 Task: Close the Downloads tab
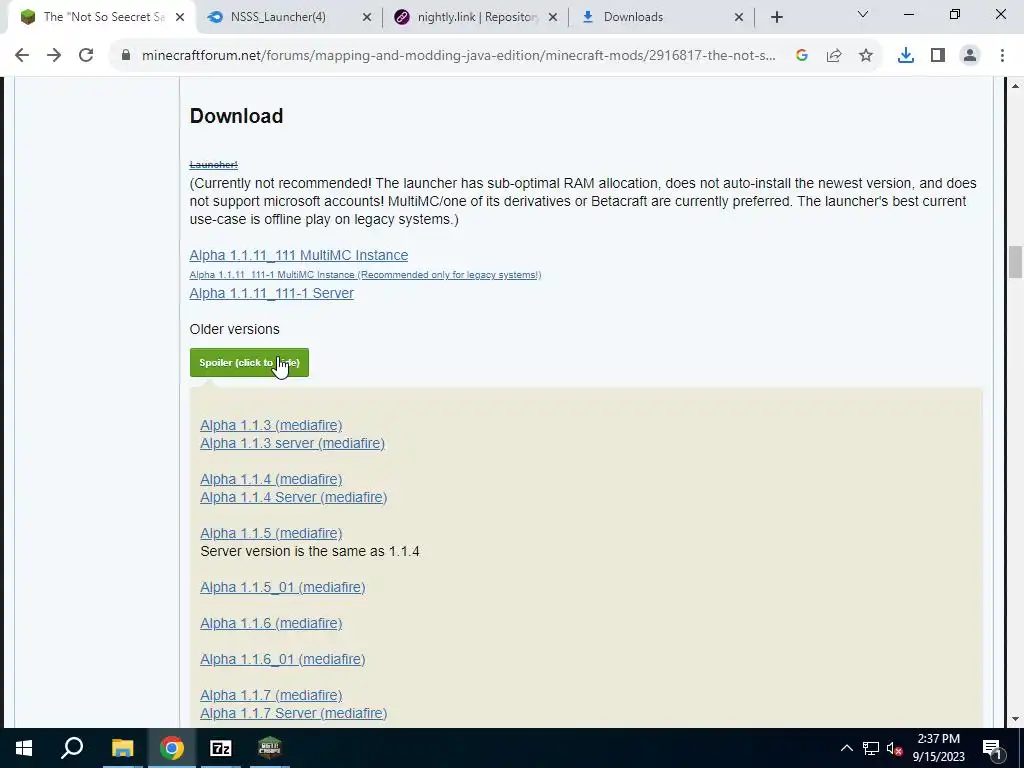tap(739, 17)
